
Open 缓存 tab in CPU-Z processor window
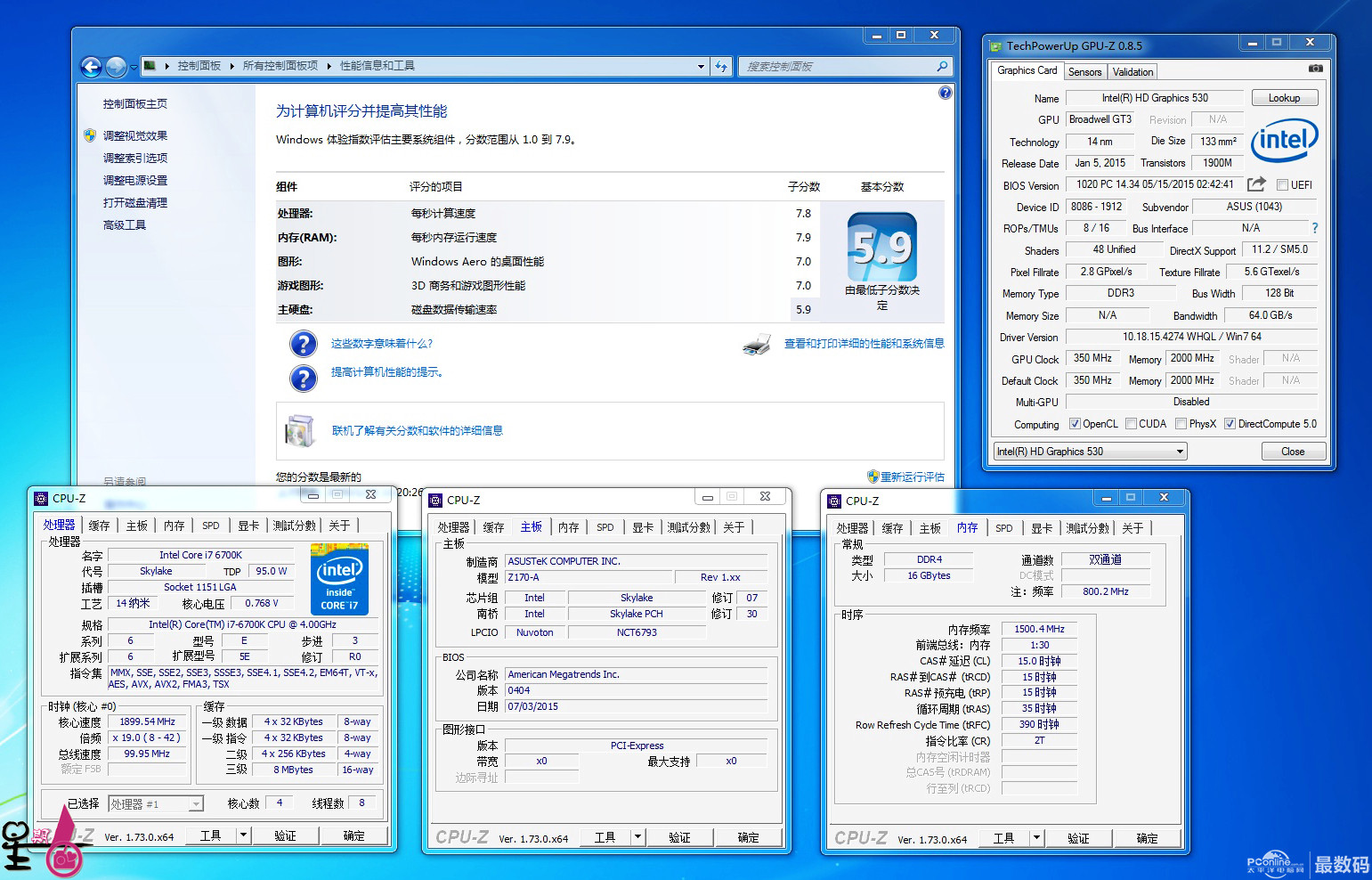coord(99,526)
